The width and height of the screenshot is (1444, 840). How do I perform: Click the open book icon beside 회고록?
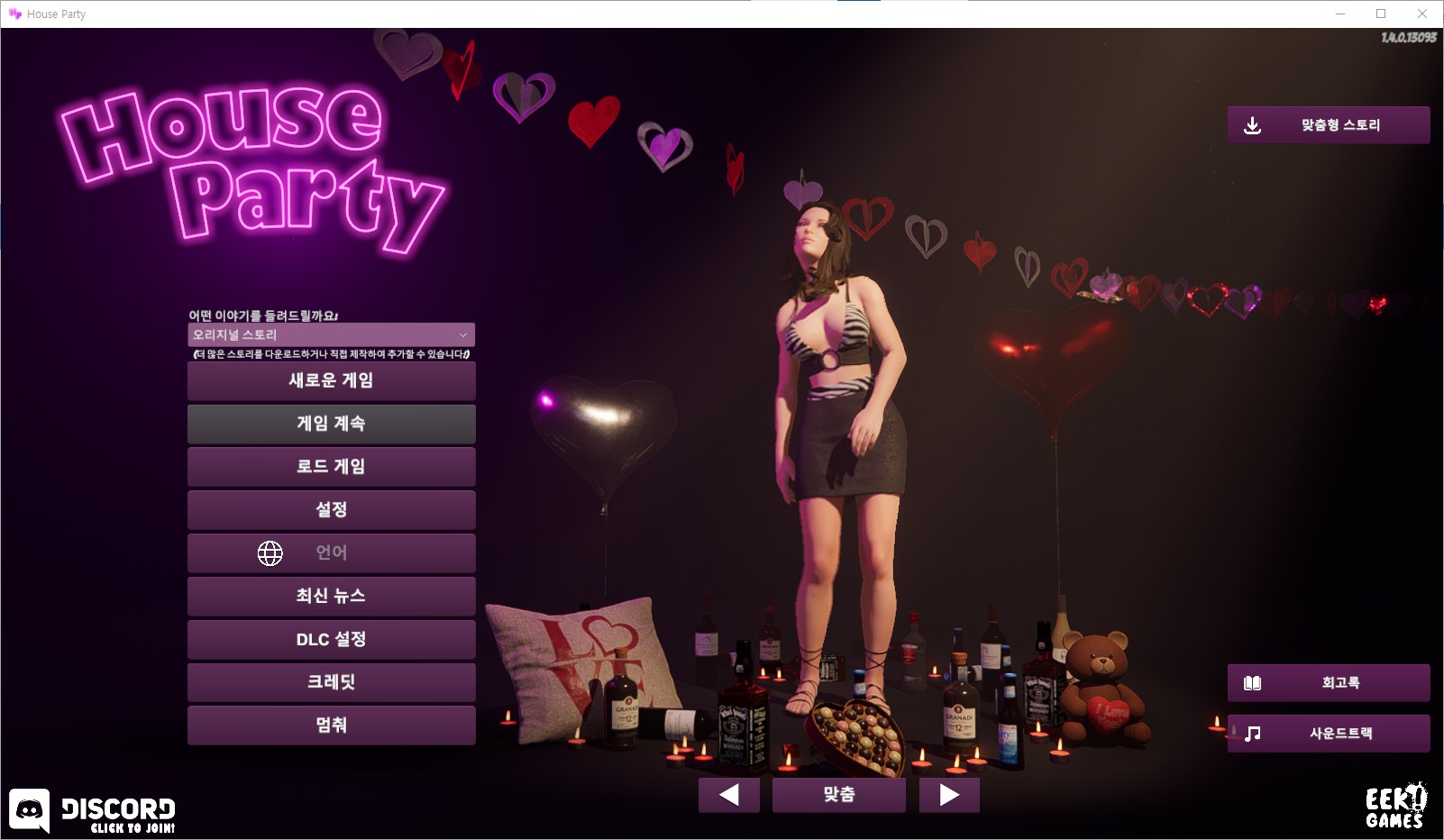click(1252, 683)
